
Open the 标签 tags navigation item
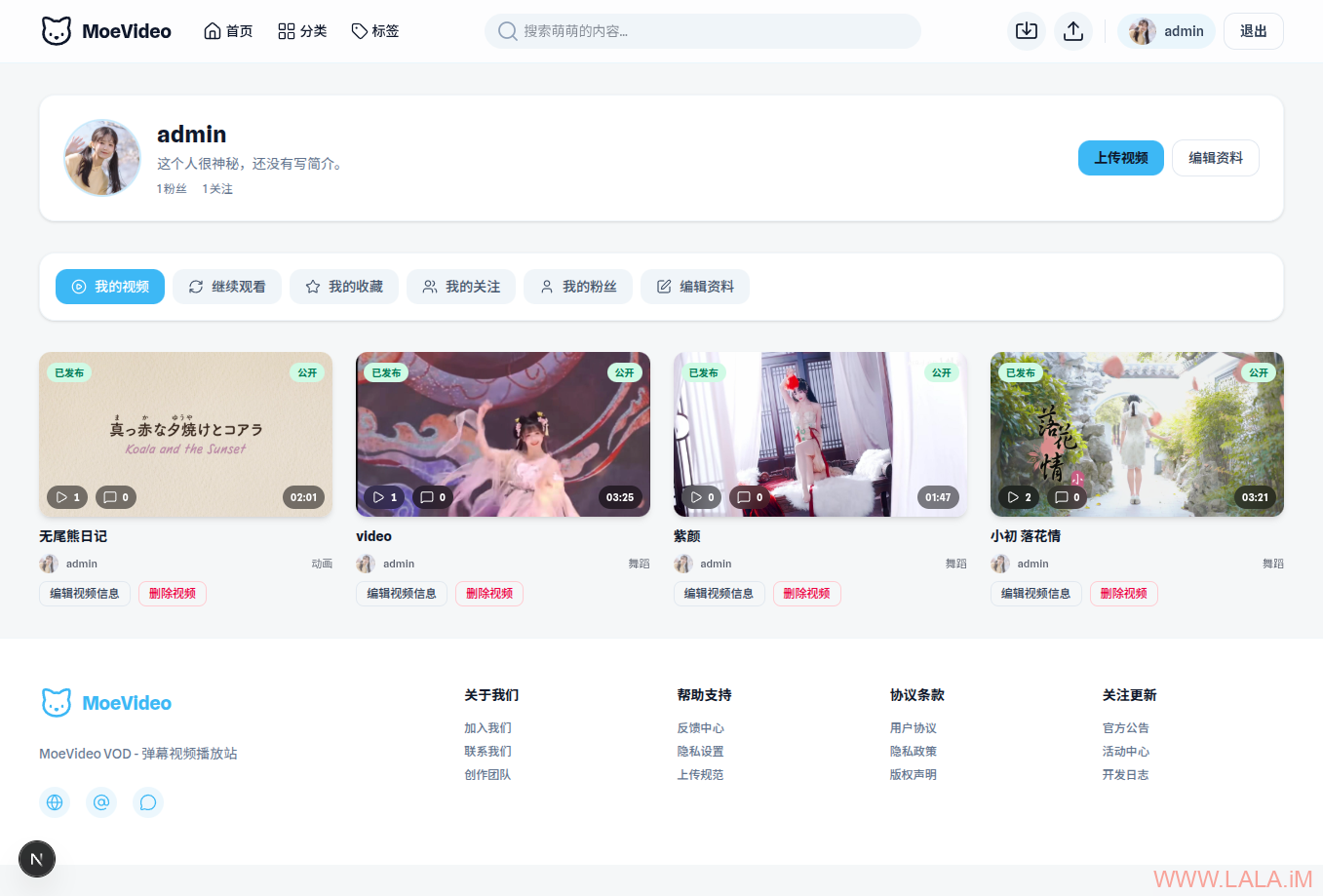click(x=375, y=31)
